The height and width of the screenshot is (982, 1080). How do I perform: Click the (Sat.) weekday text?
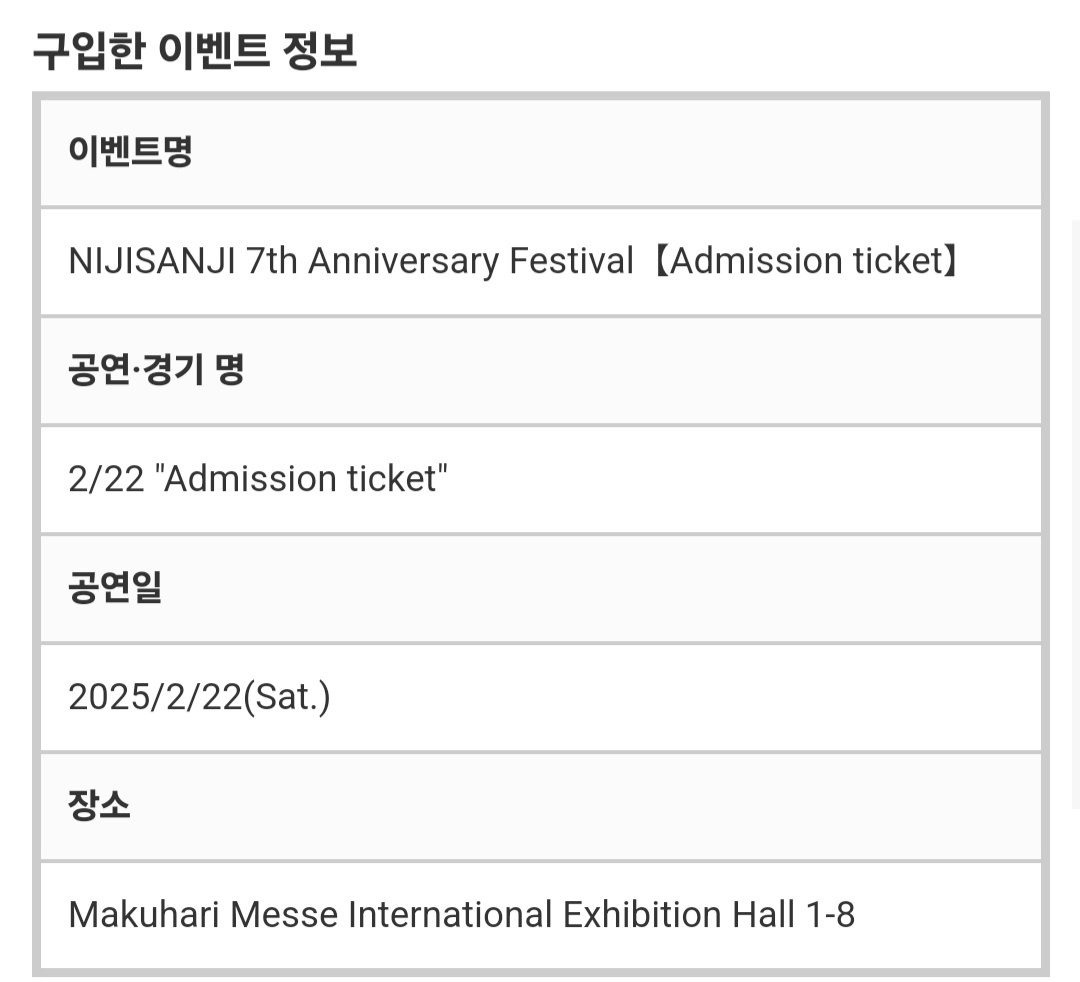click(x=287, y=697)
